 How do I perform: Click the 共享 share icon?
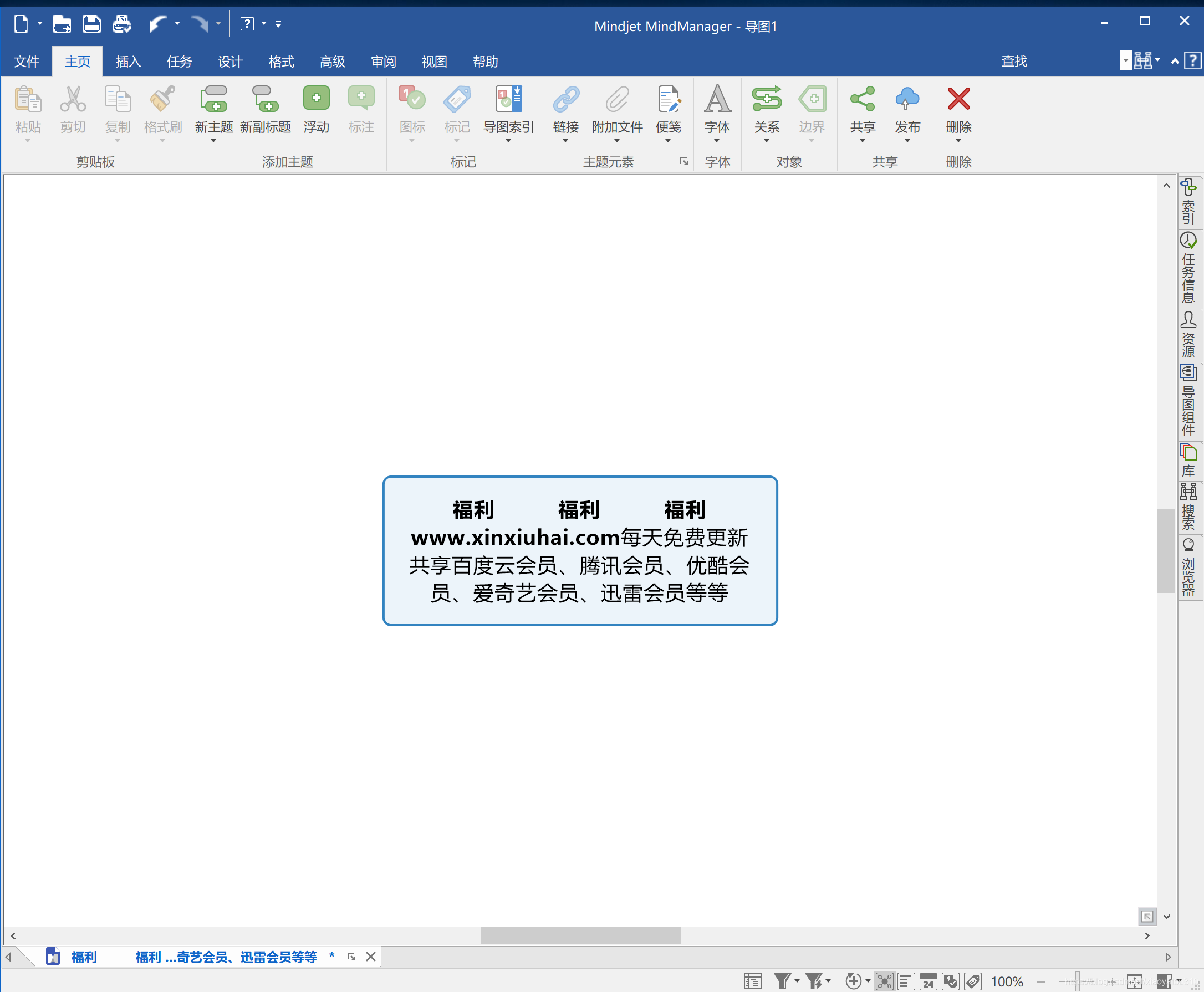(863, 99)
